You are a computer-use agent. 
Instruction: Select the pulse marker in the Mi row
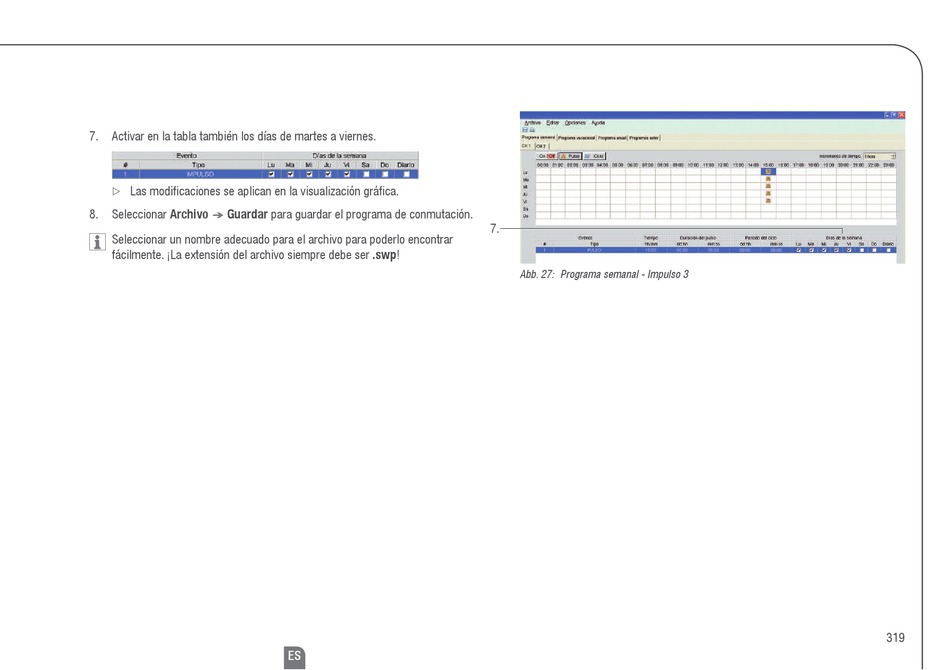[x=768, y=186]
